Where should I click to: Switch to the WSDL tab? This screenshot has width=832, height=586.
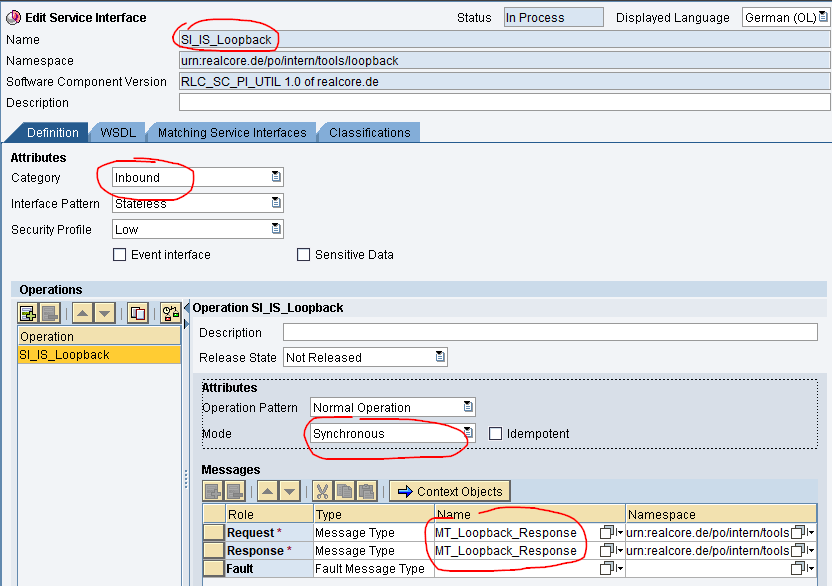119,133
